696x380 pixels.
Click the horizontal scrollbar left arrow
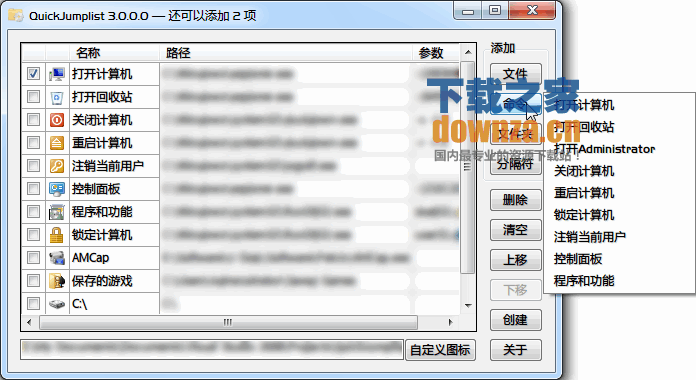point(29,322)
